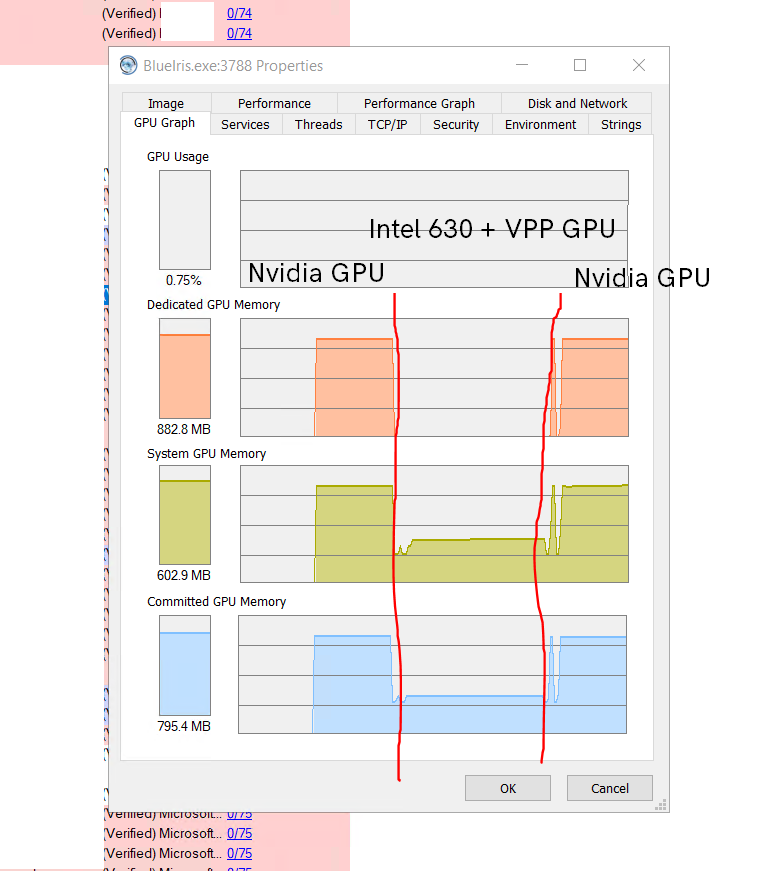Click the 0.75% GPU usage value
The height and width of the screenshot is (871, 782).
183,281
